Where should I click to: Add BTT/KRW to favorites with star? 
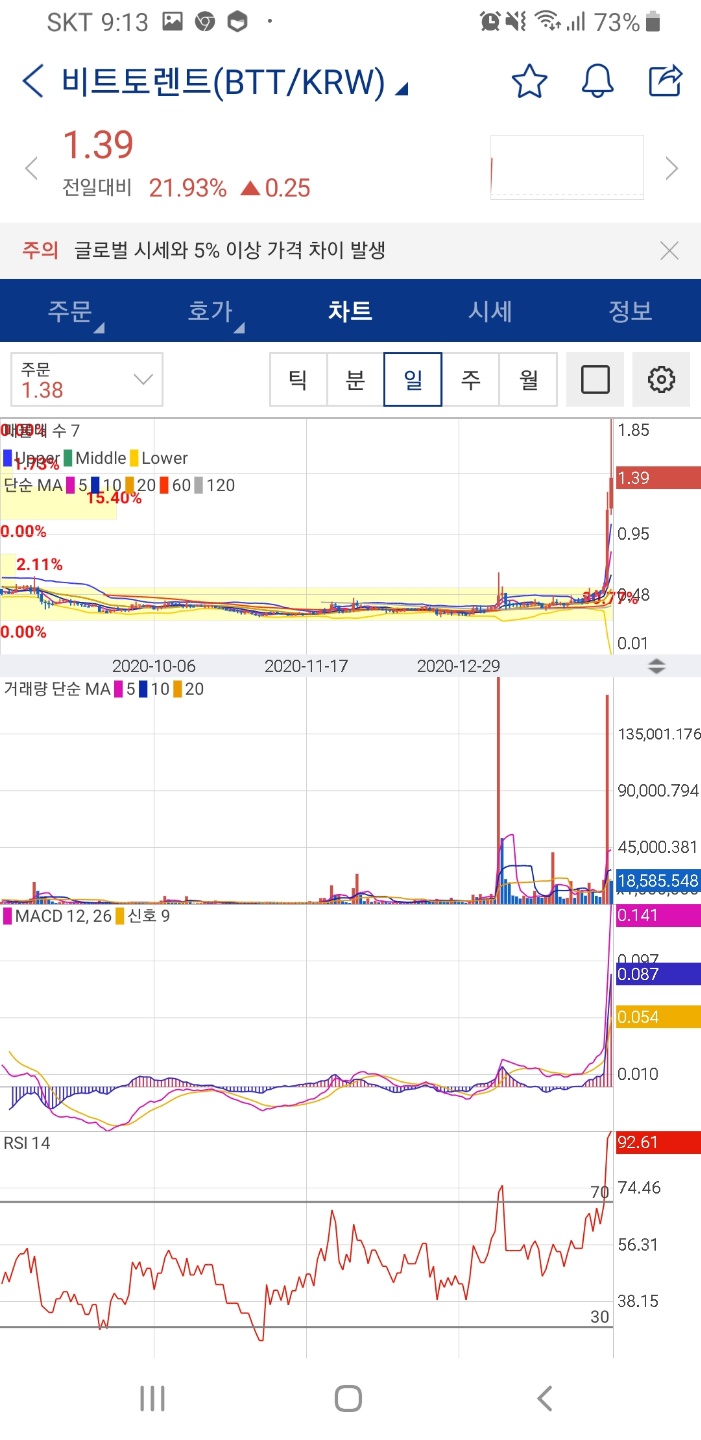pyautogui.click(x=529, y=82)
